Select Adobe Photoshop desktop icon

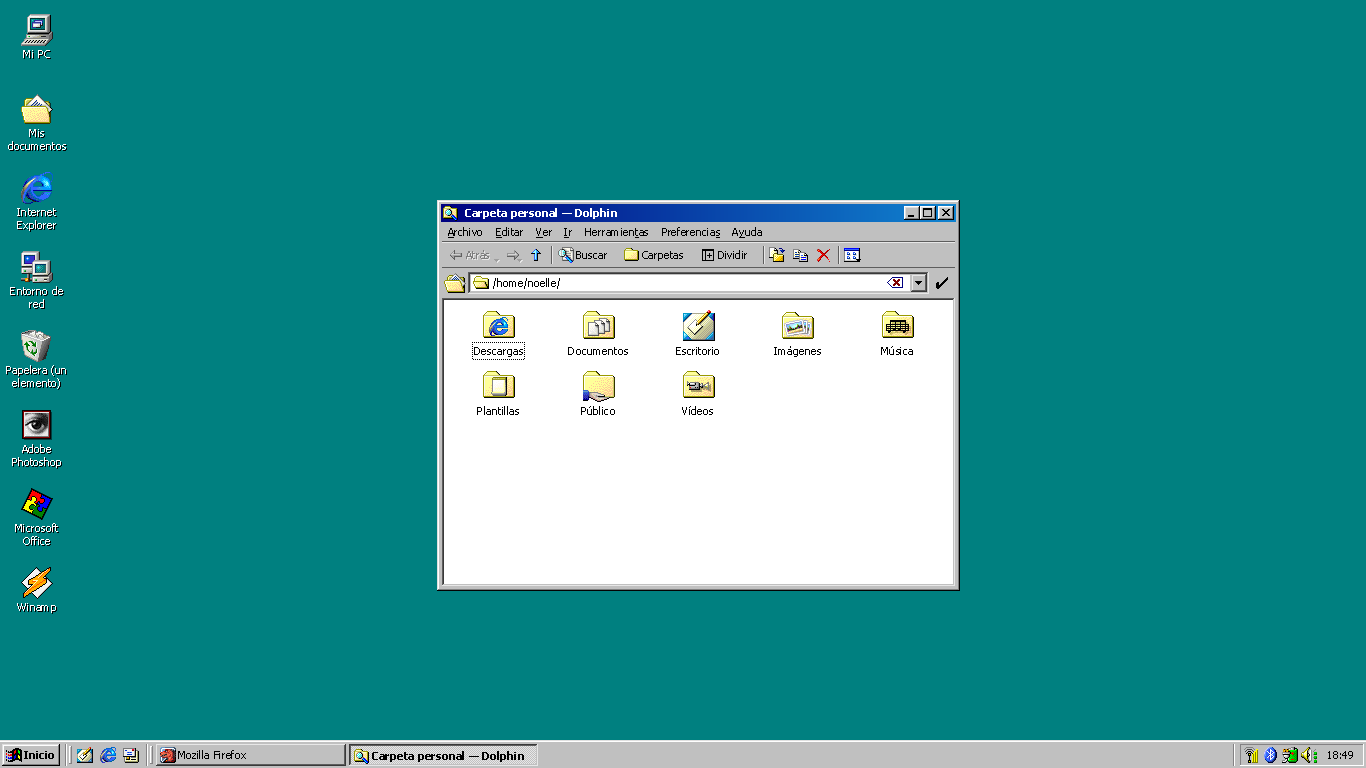pos(37,440)
